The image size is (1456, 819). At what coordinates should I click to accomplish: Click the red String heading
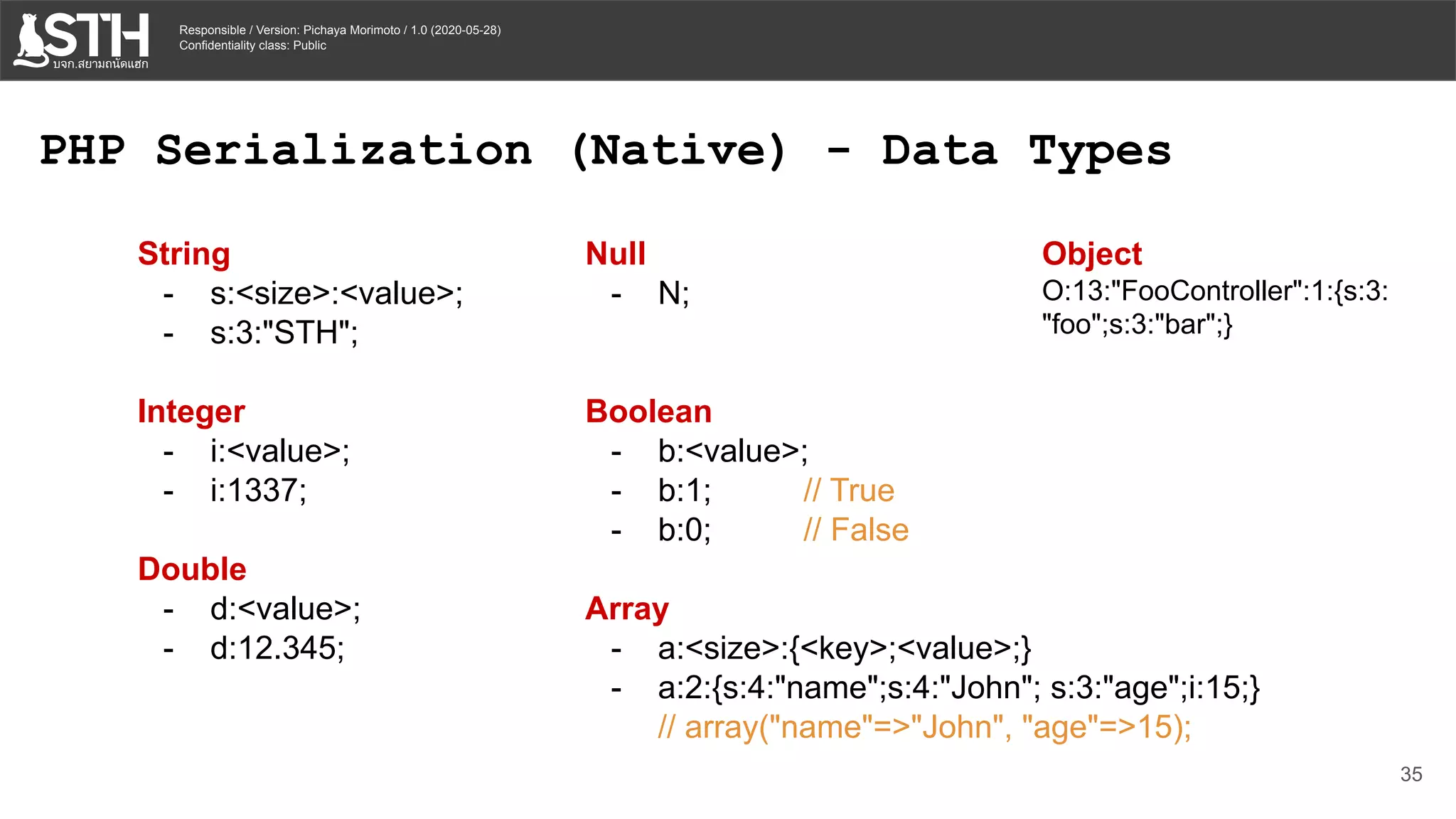(183, 254)
